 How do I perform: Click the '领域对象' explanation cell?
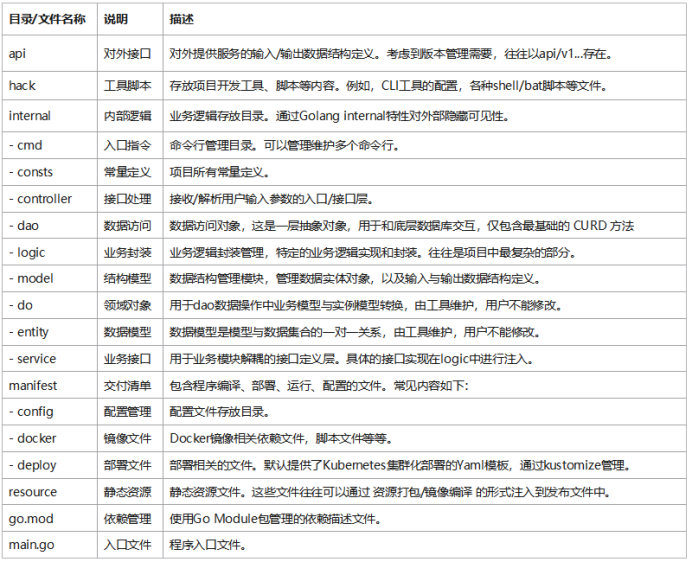pyautogui.click(x=128, y=305)
